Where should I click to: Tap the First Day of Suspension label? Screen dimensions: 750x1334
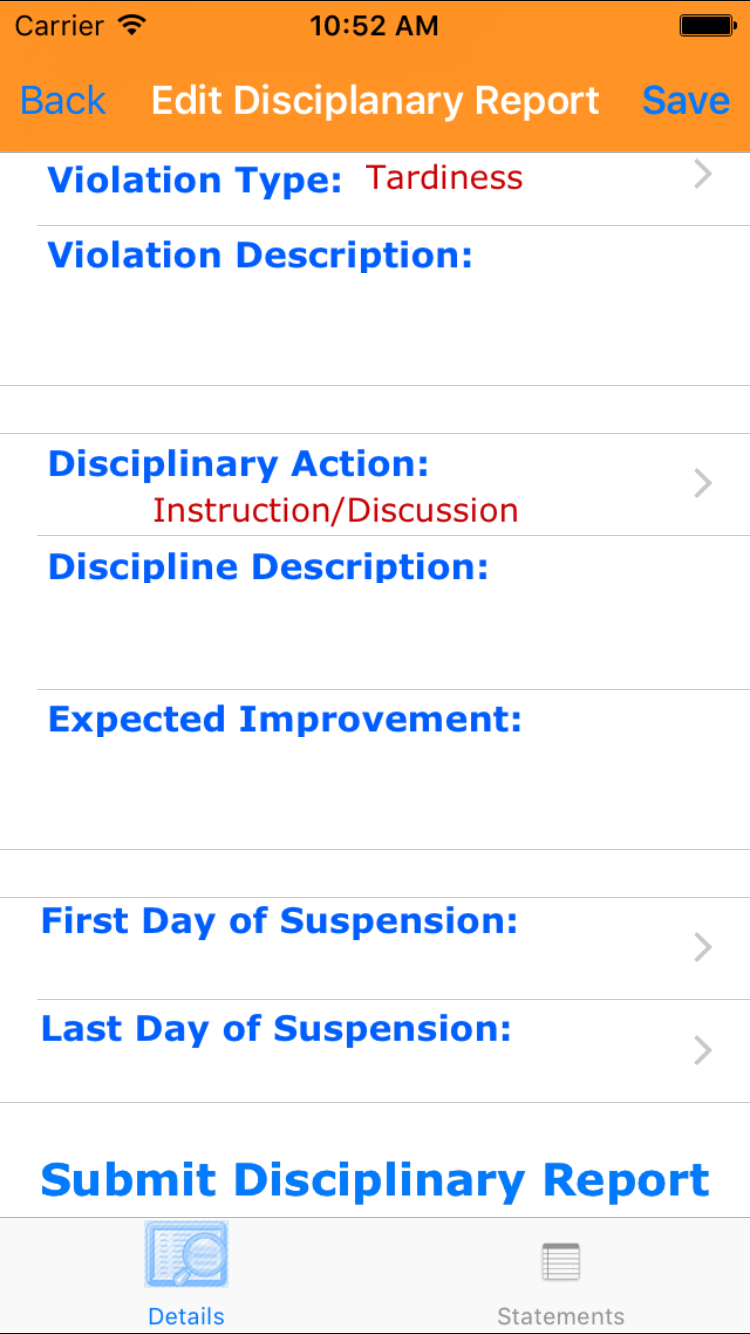pos(279,921)
